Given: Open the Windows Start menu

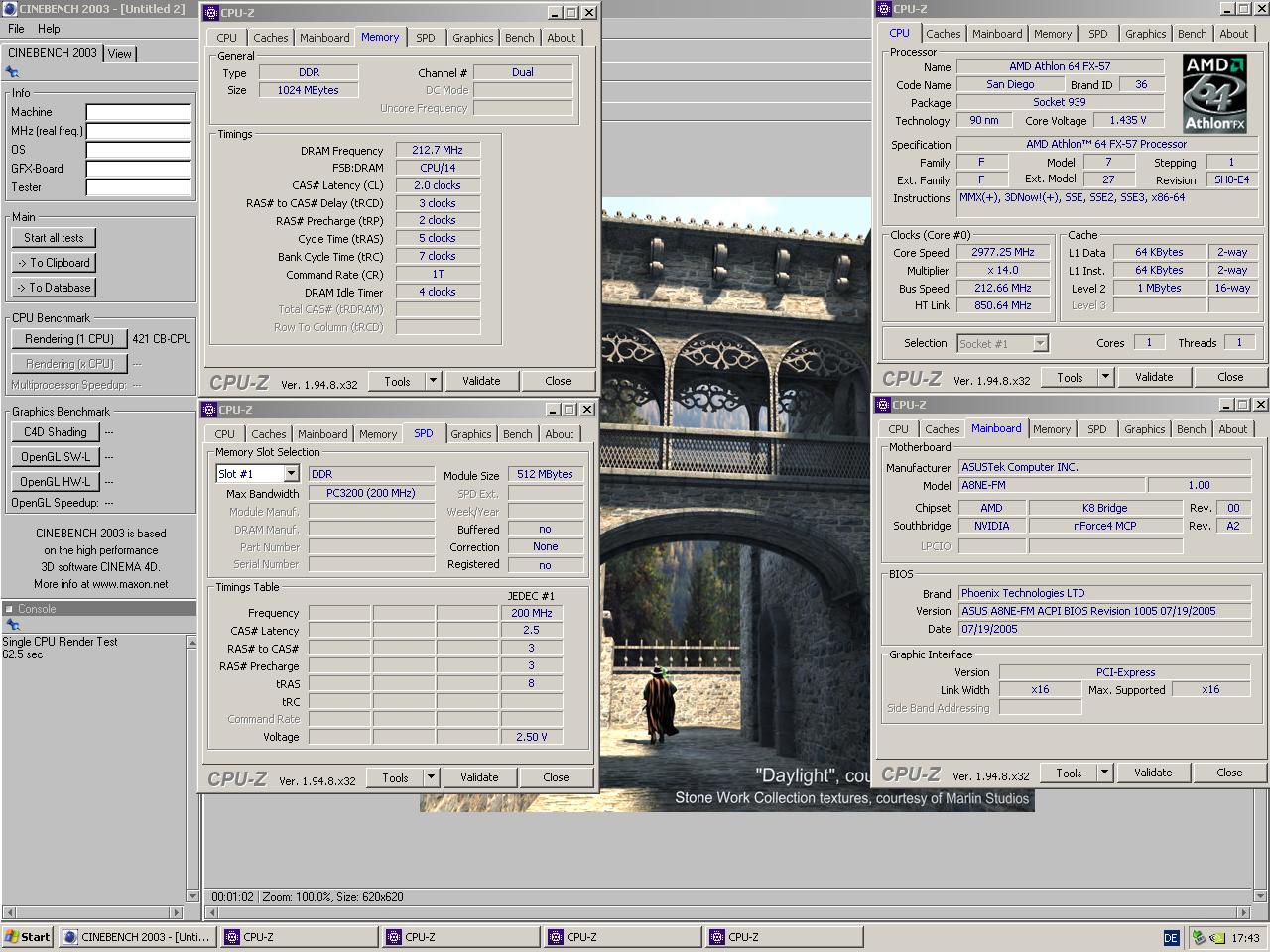Looking at the screenshot, I should coord(28,937).
